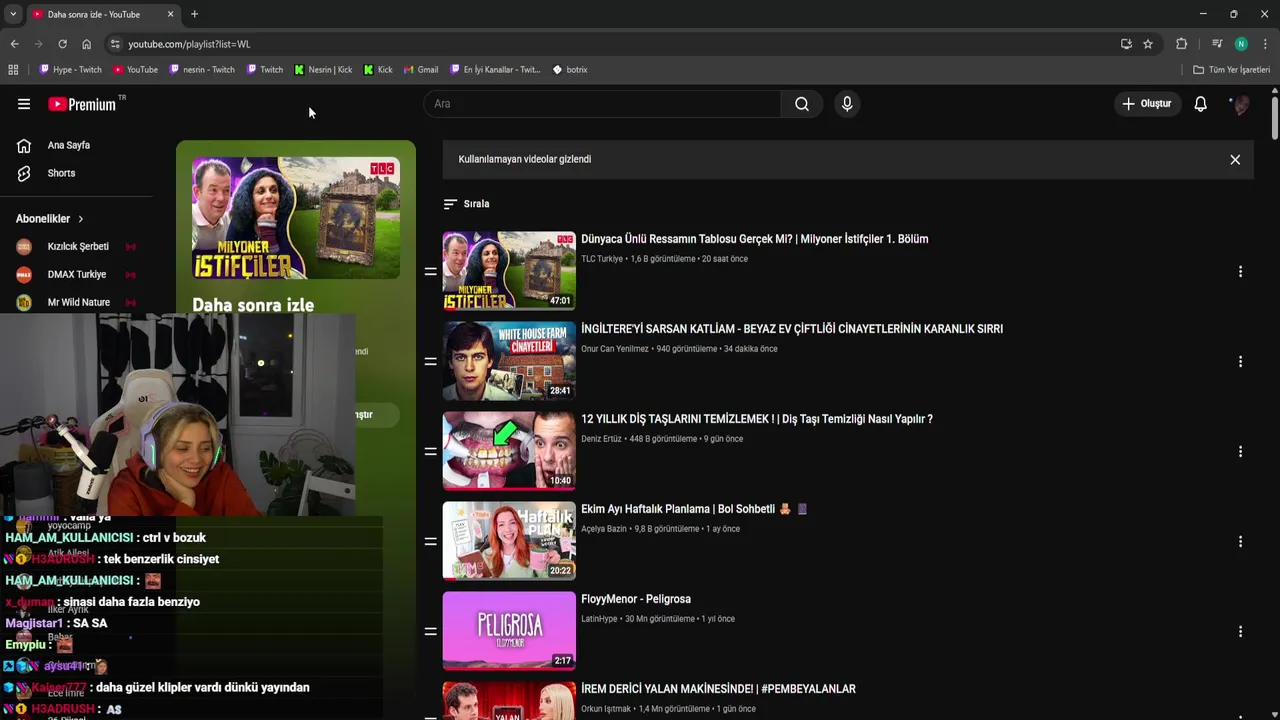Click the search magnifier button
1280x720 pixels.
[802, 104]
